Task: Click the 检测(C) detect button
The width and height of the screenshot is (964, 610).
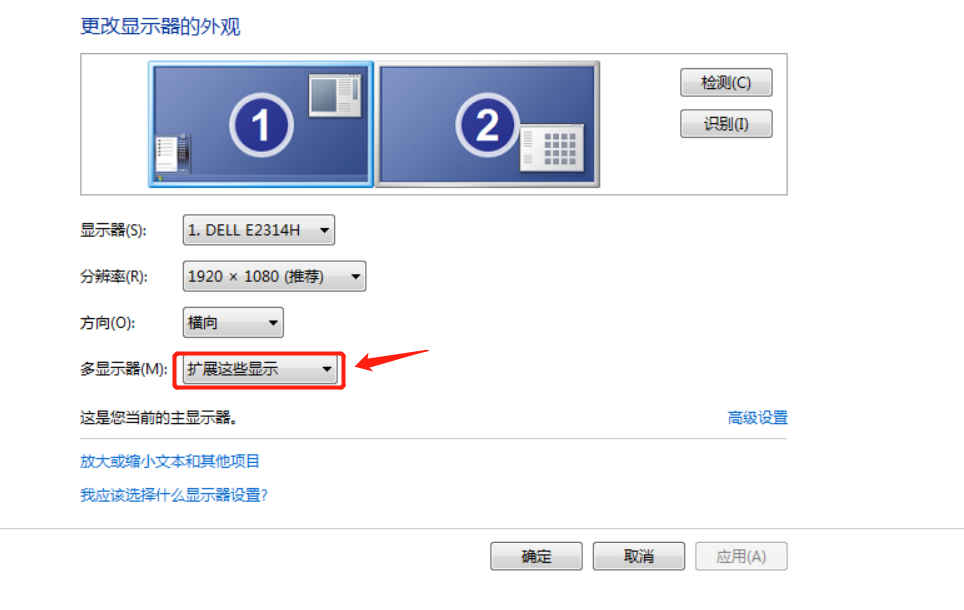Action: tap(726, 82)
